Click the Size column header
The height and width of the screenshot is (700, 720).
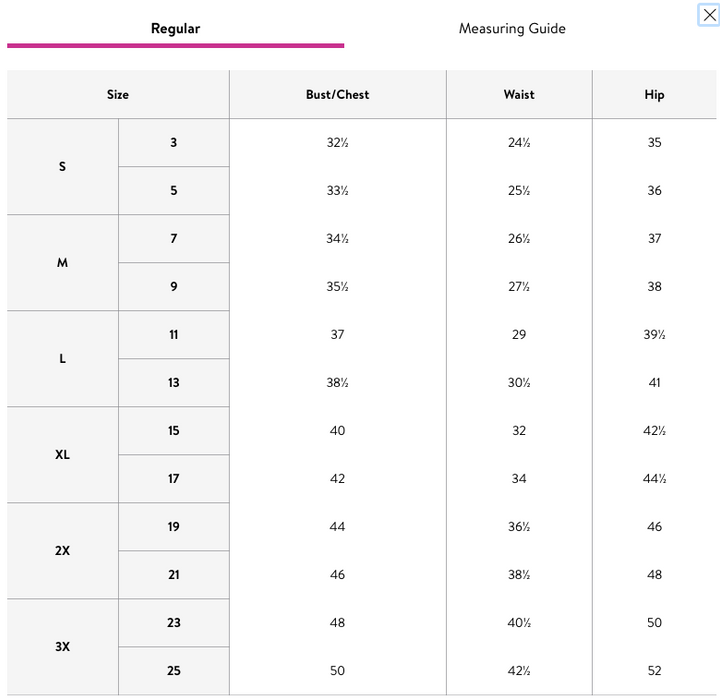pyautogui.click(x=118, y=95)
